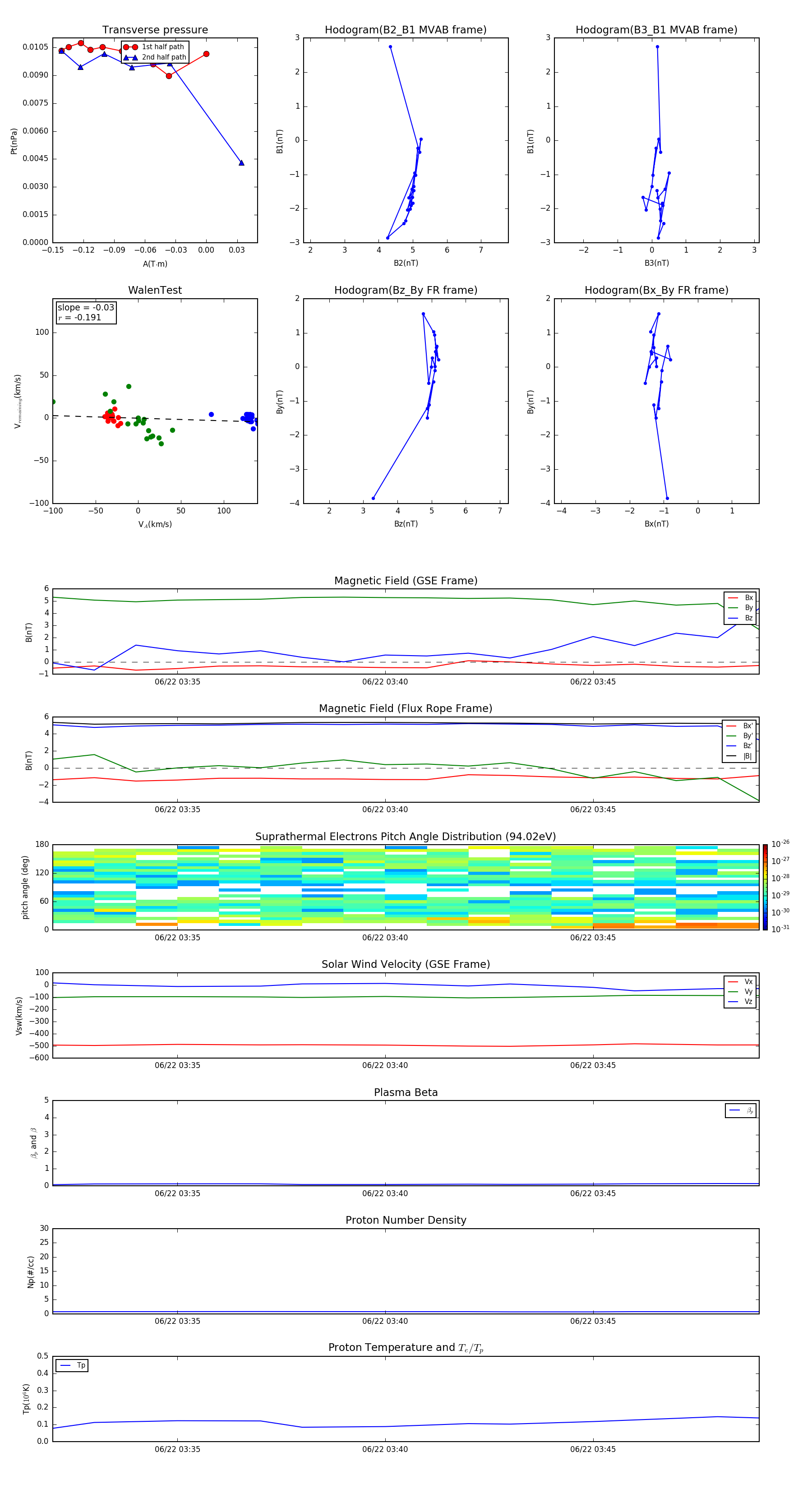Click the pitch angle colorbar scale
The image size is (812, 1489).
coord(765,887)
